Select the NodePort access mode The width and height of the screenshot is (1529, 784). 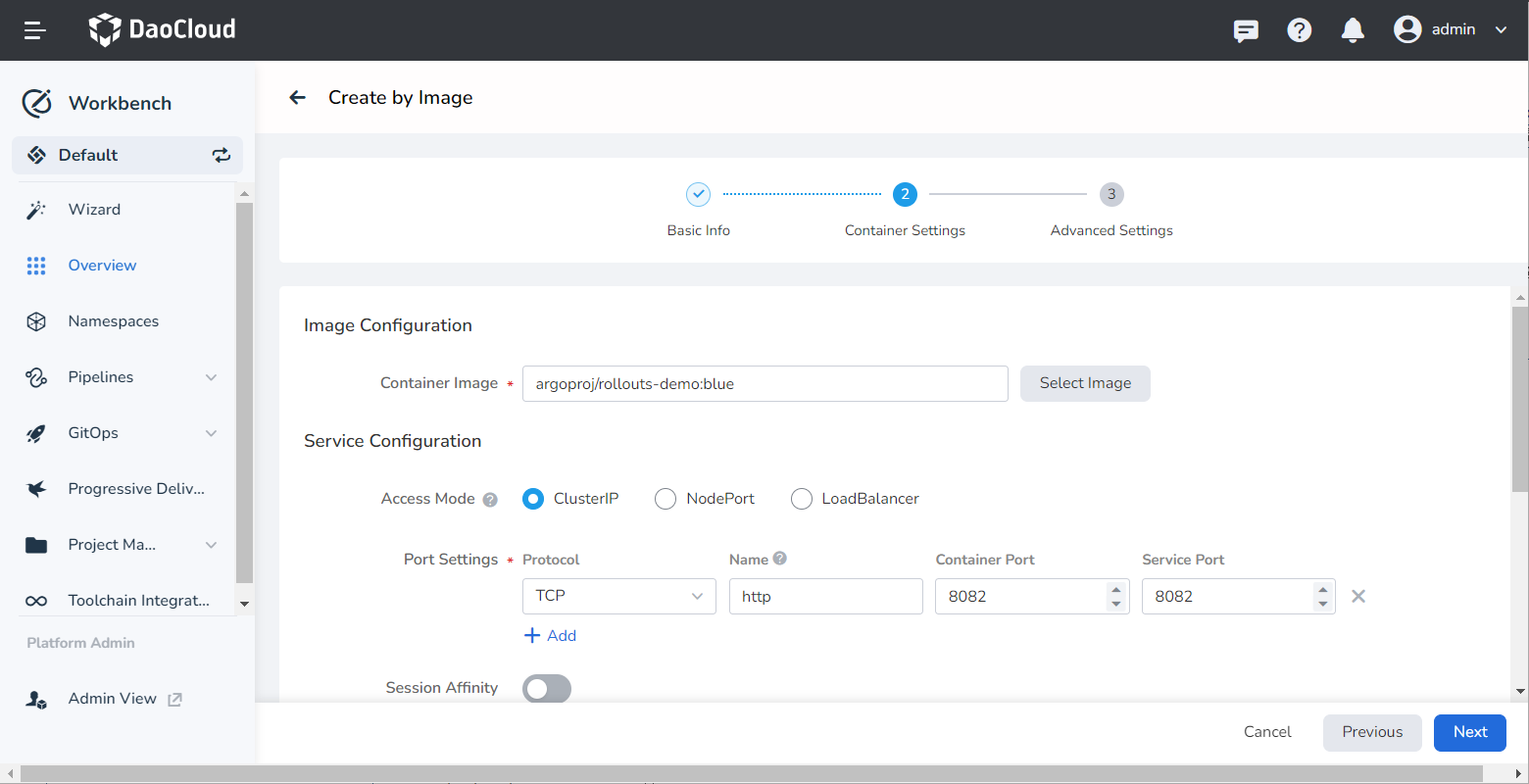[666, 499]
